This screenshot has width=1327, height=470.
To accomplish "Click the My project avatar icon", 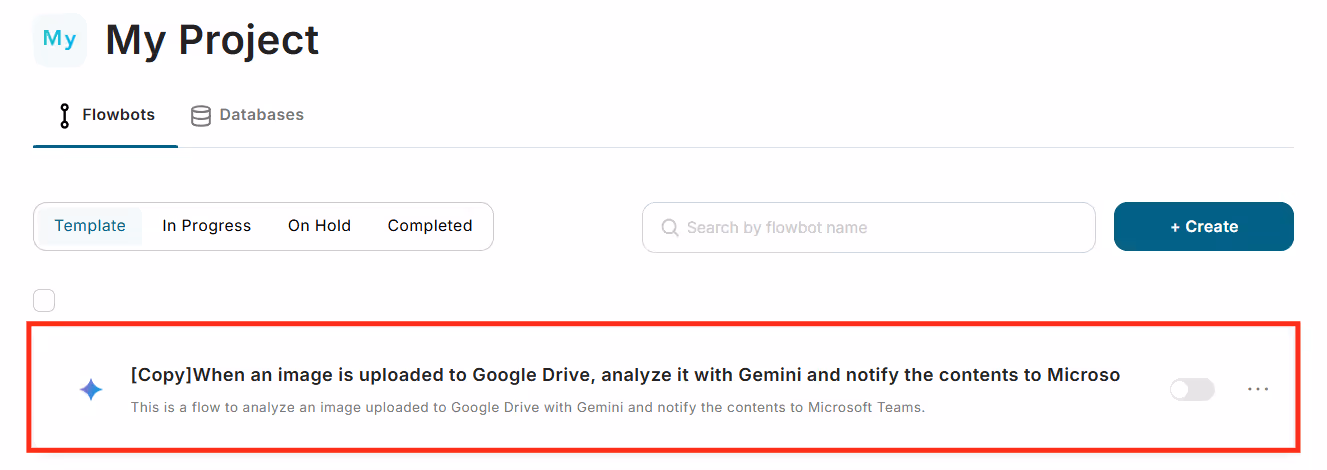I will pyautogui.click(x=60, y=40).
